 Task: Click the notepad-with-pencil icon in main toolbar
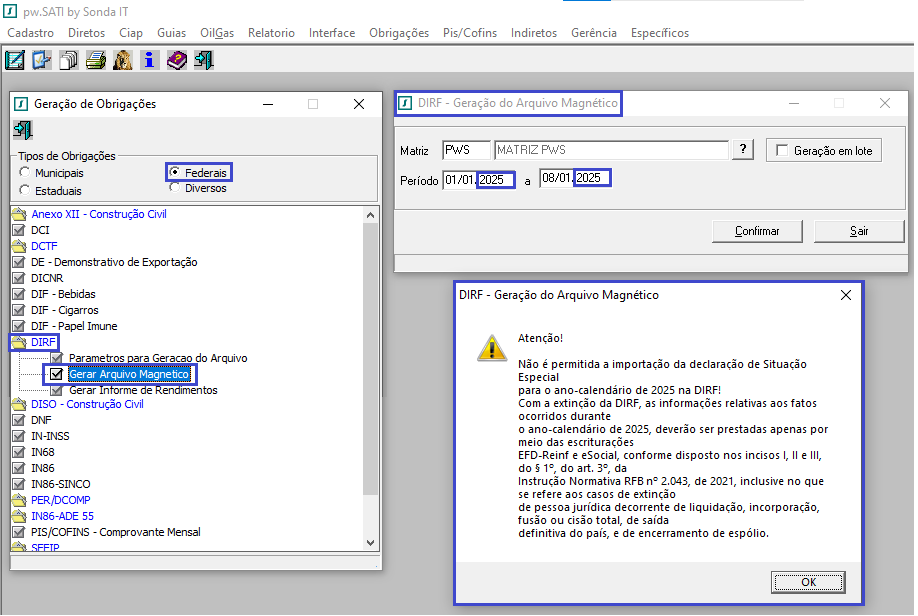(15, 60)
